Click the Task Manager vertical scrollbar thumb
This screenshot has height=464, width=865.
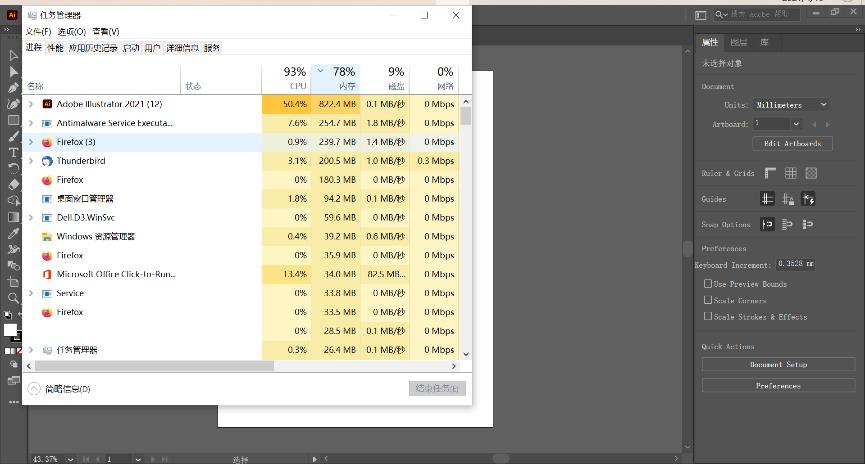[x=466, y=116]
